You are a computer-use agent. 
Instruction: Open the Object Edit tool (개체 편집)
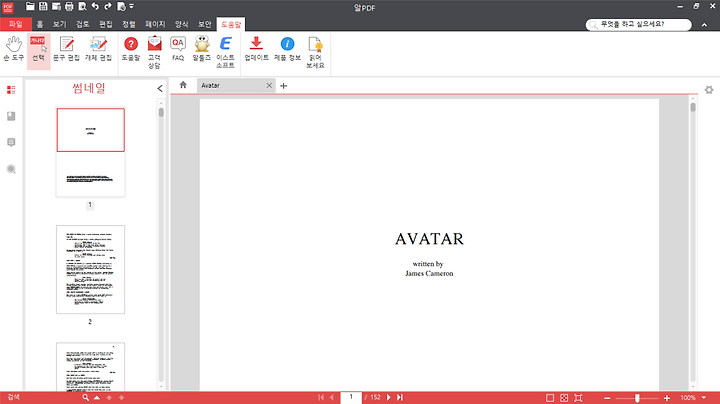[98, 49]
